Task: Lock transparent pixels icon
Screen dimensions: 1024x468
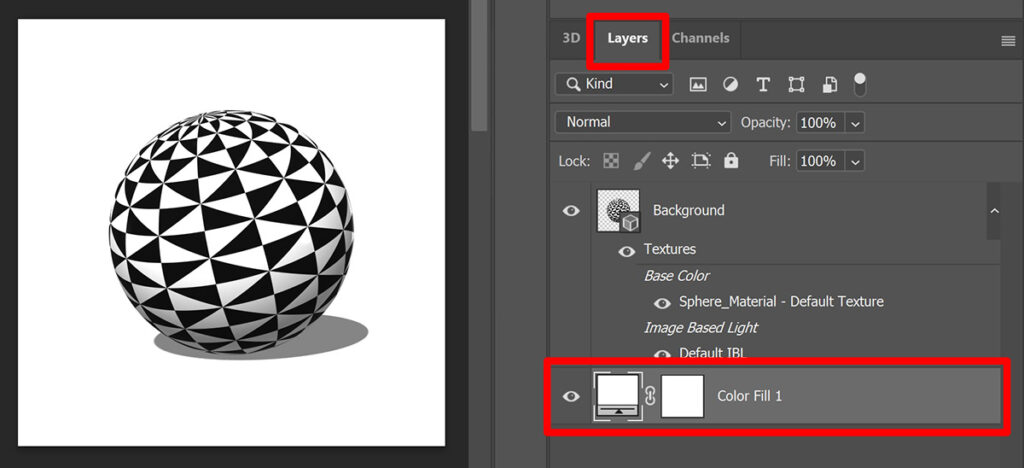Action: (611, 161)
